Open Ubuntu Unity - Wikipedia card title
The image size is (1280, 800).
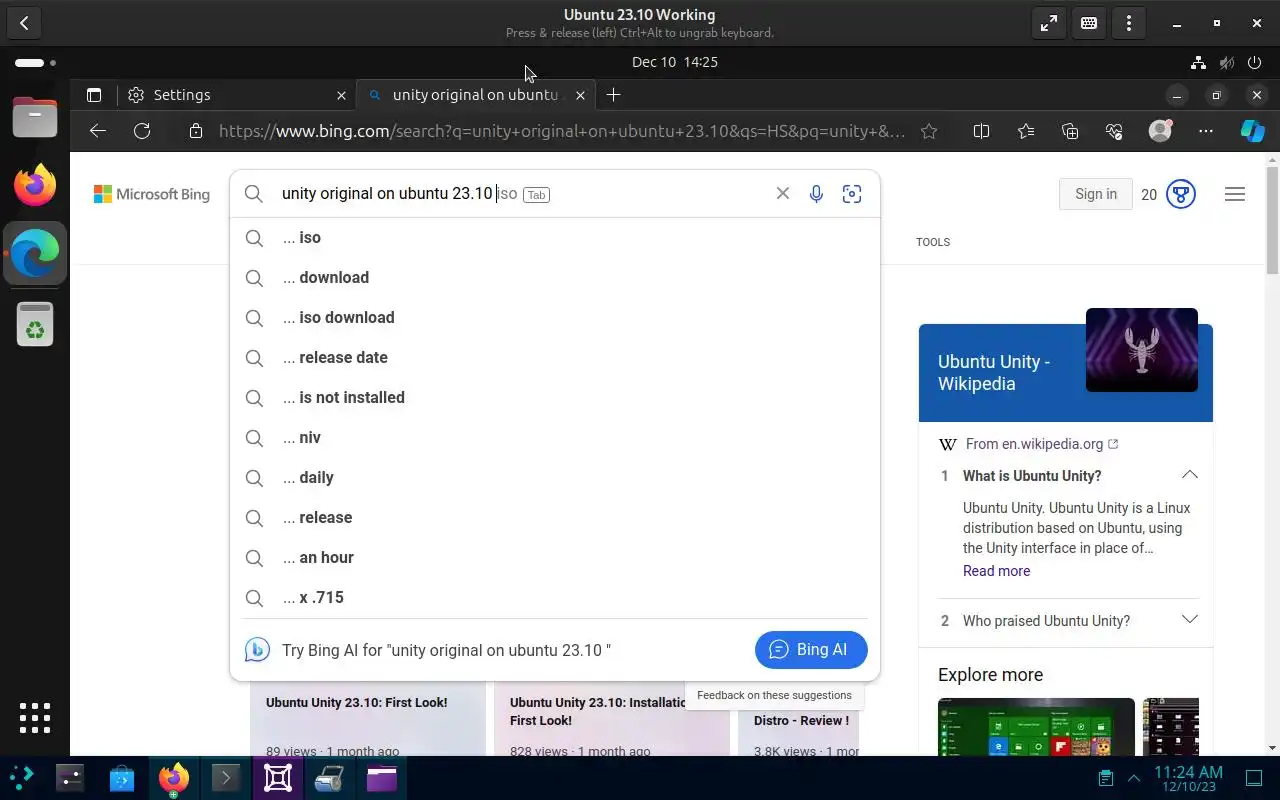[994, 373]
